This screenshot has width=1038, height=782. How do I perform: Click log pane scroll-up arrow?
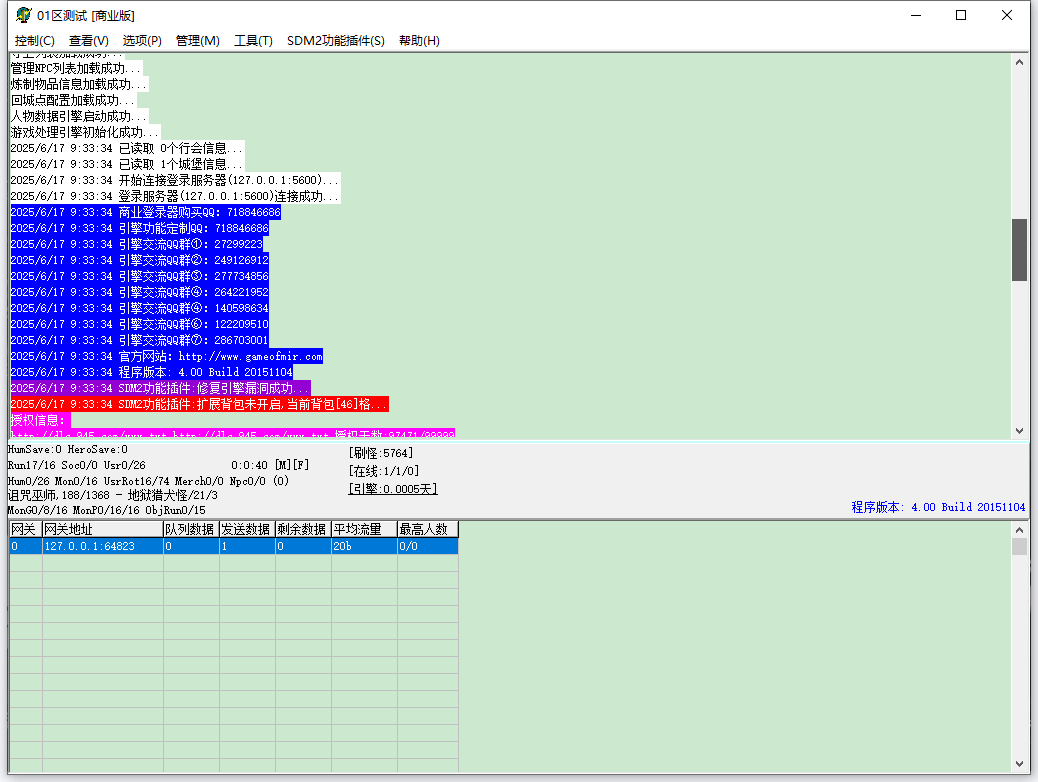(x=1019, y=62)
